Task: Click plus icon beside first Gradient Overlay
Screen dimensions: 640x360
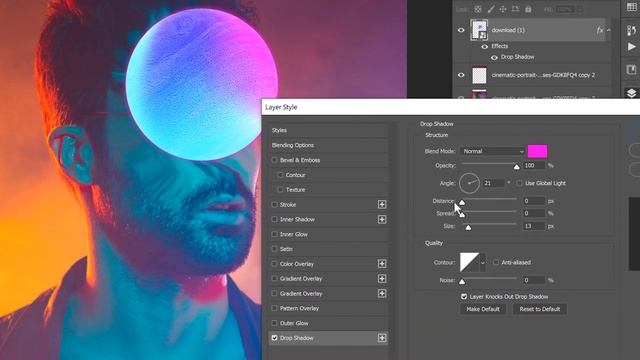Action: (x=382, y=278)
